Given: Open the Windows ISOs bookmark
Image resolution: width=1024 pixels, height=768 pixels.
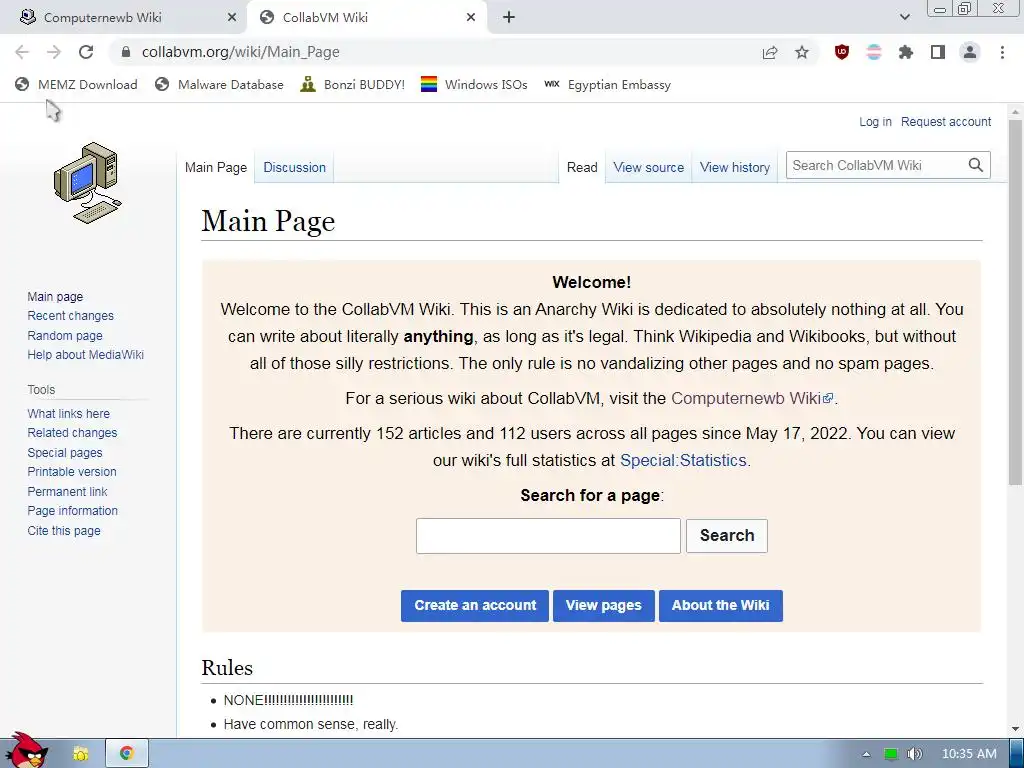Looking at the screenshot, I should (474, 84).
